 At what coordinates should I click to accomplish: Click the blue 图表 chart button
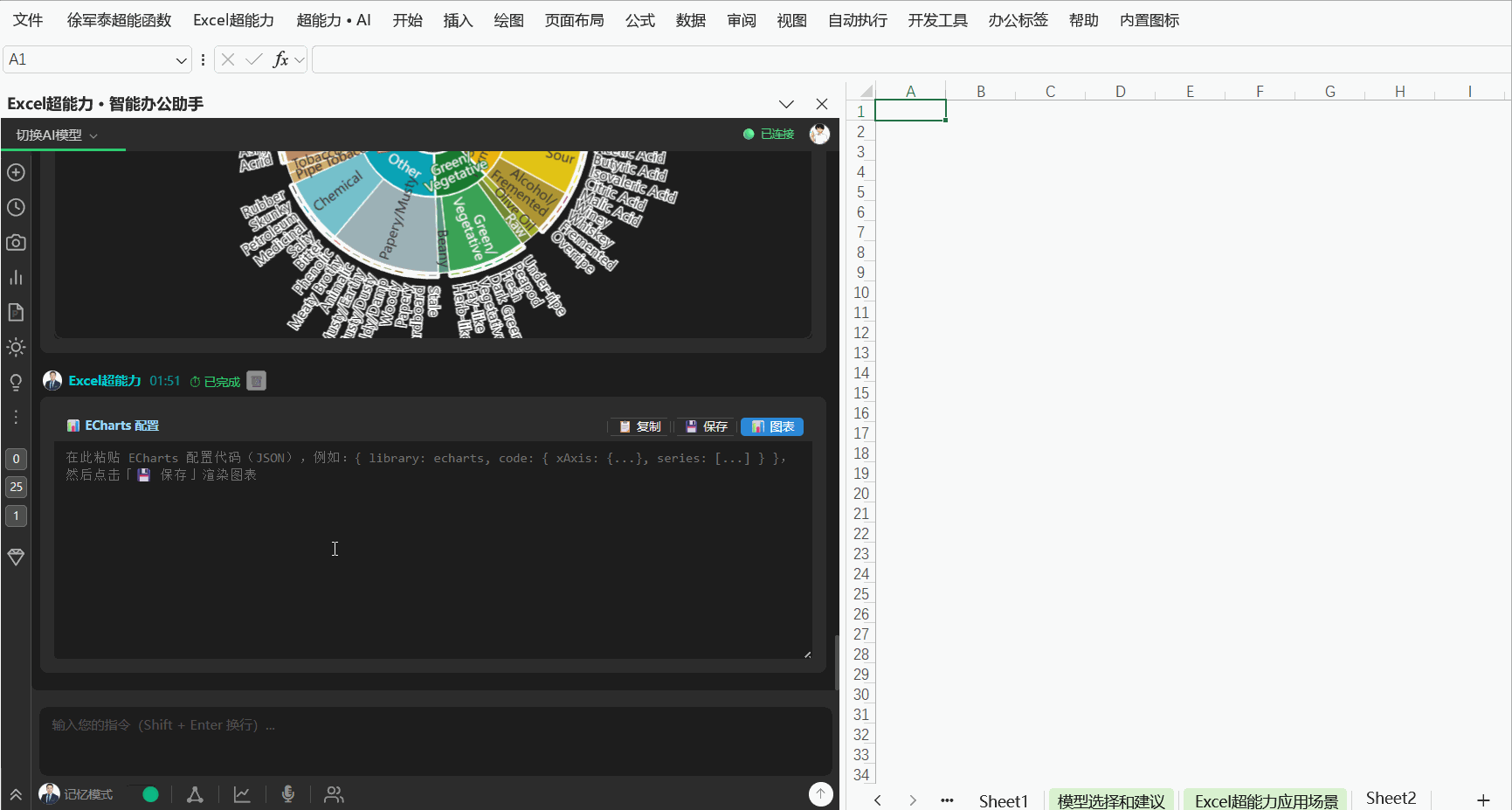pyautogui.click(x=772, y=426)
